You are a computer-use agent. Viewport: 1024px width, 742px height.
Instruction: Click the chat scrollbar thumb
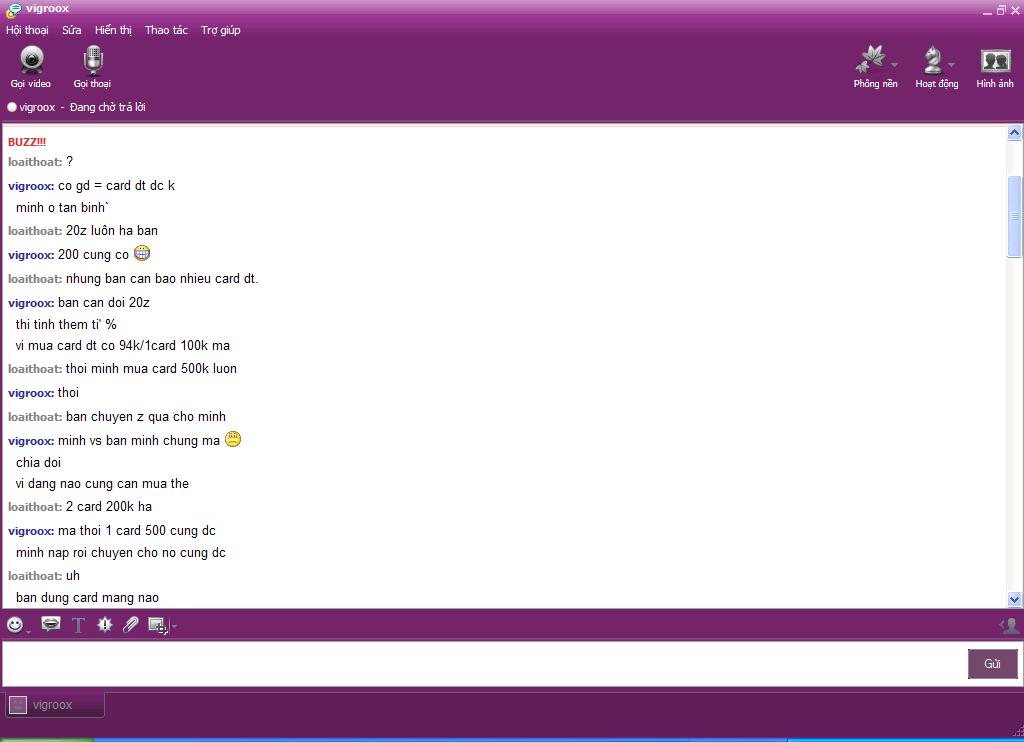pyautogui.click(x=1014, y=216)
